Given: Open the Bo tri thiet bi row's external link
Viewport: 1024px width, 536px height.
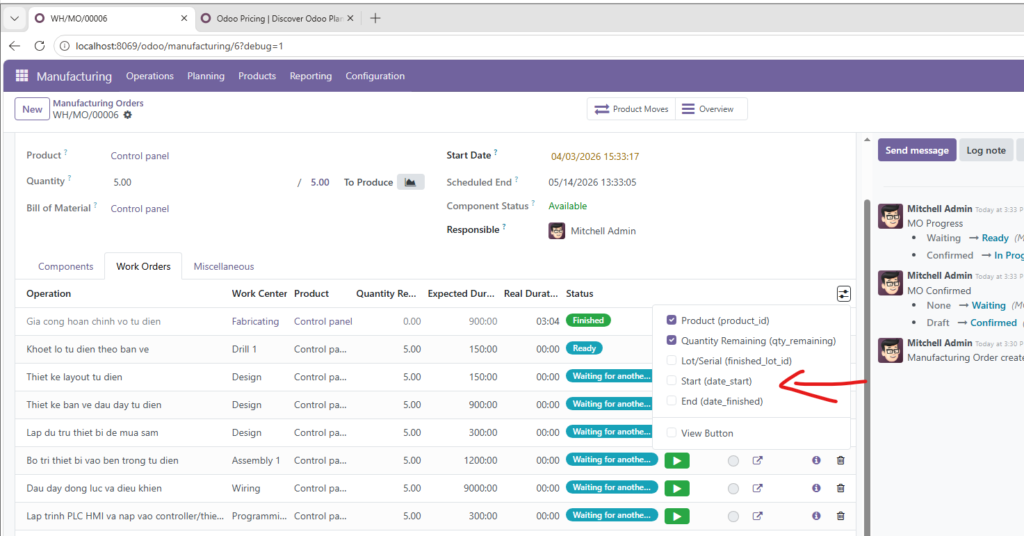Looking at the screenshot, I should point(758,461).
